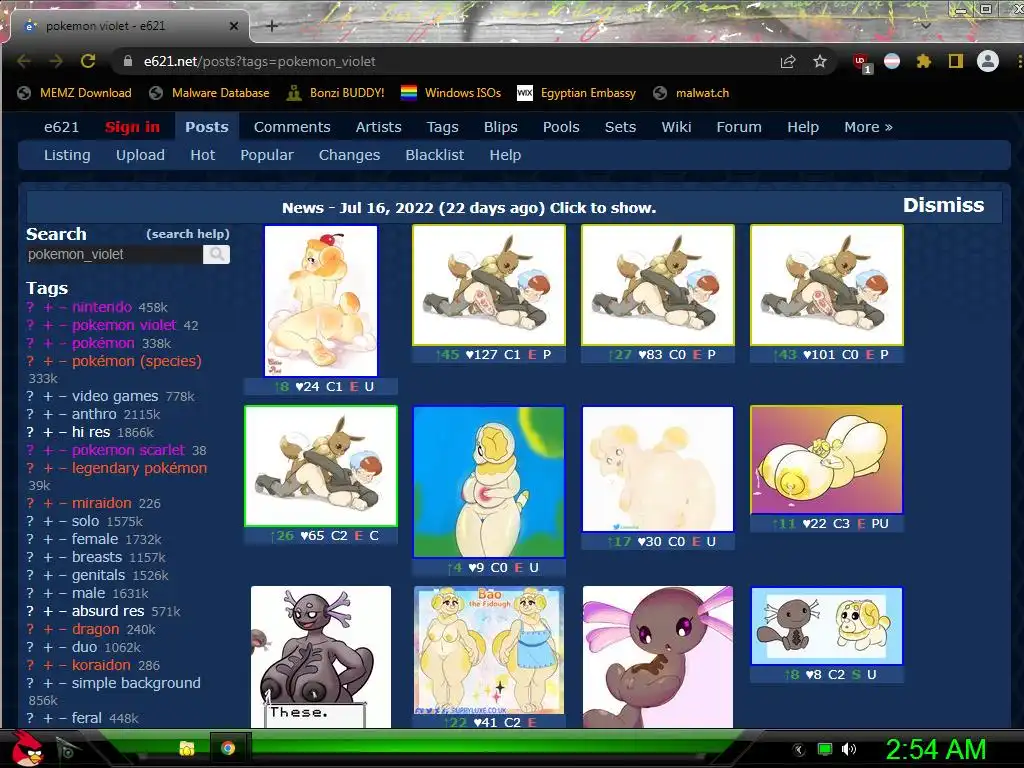The height and width of the screenshot is (768, 1024).
Task: Open the Listing subnav link
Action: 67,155
